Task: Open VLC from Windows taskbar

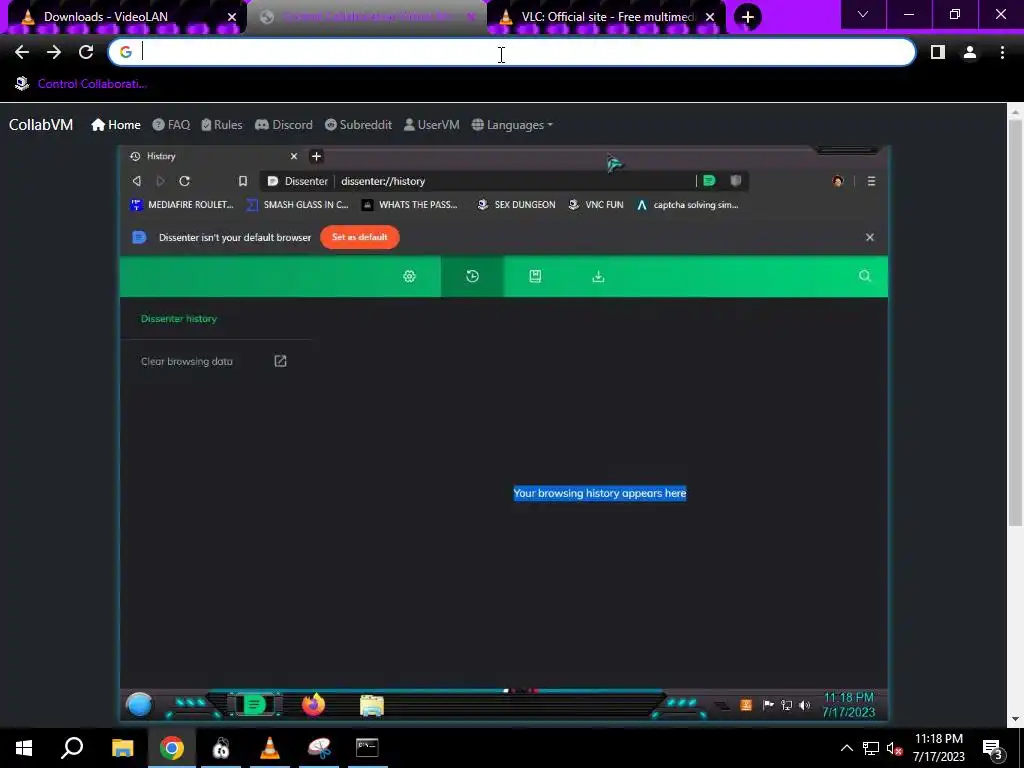Action: [x=270, y=748]
